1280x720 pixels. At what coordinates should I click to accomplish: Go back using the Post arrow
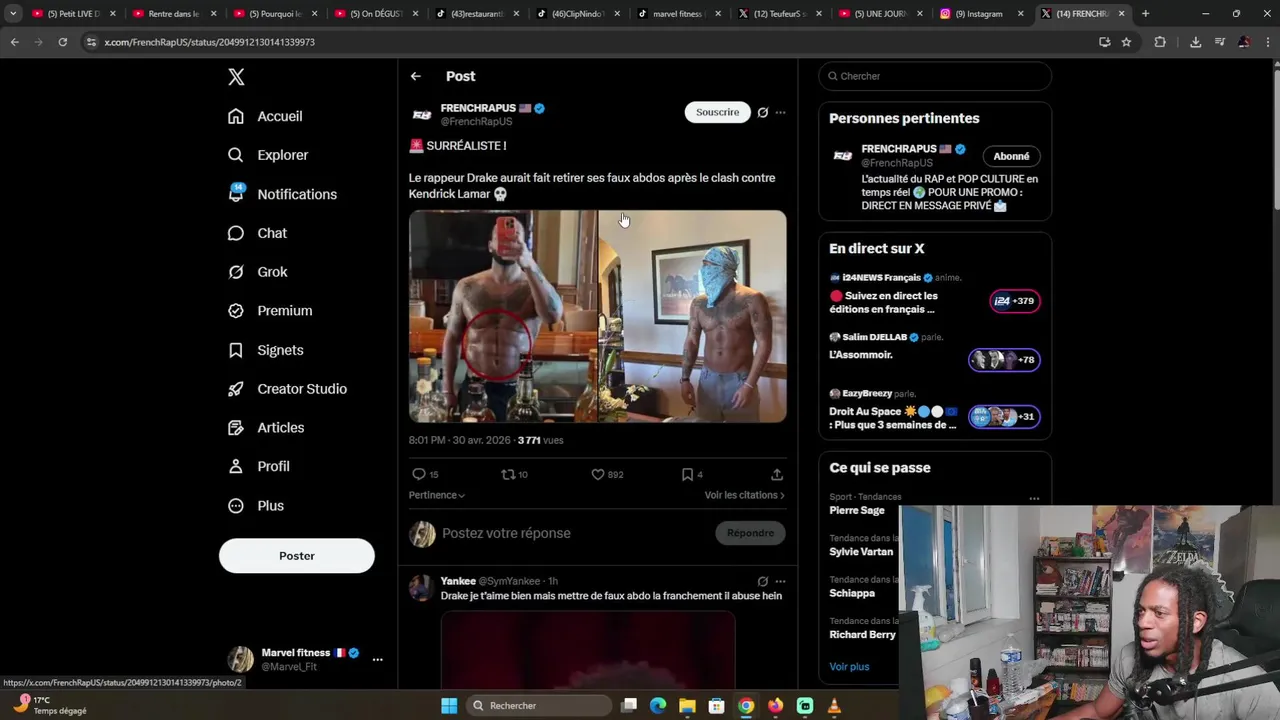click(416, 76)
